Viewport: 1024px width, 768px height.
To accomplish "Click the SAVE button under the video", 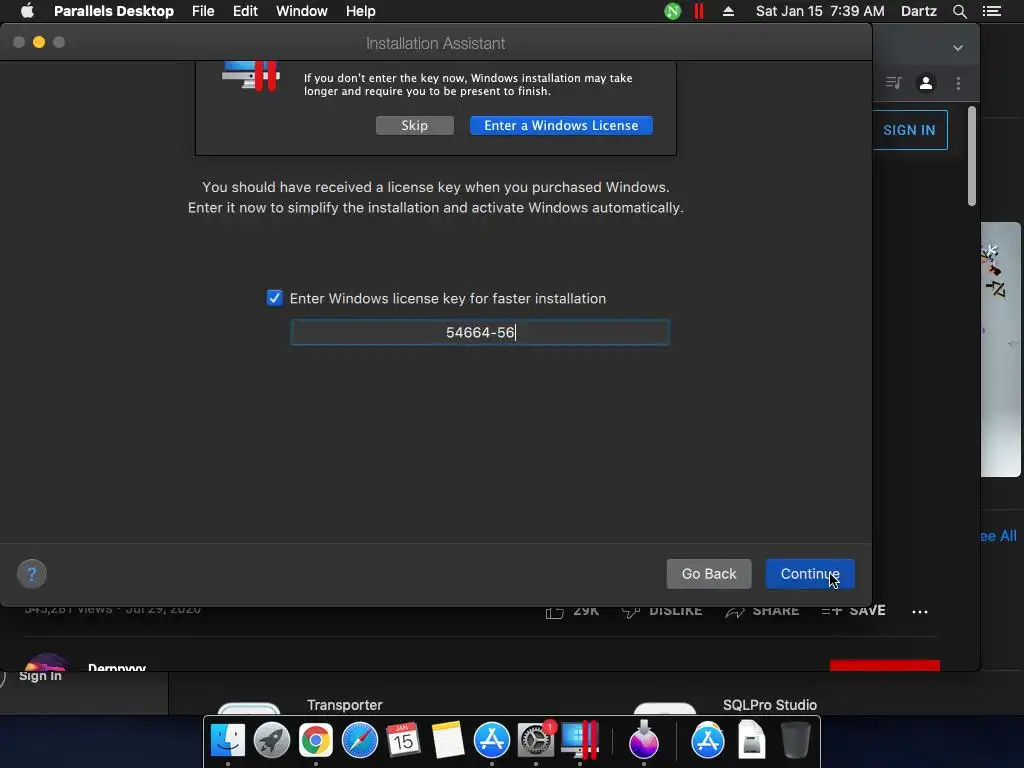I will coord(854,611).
